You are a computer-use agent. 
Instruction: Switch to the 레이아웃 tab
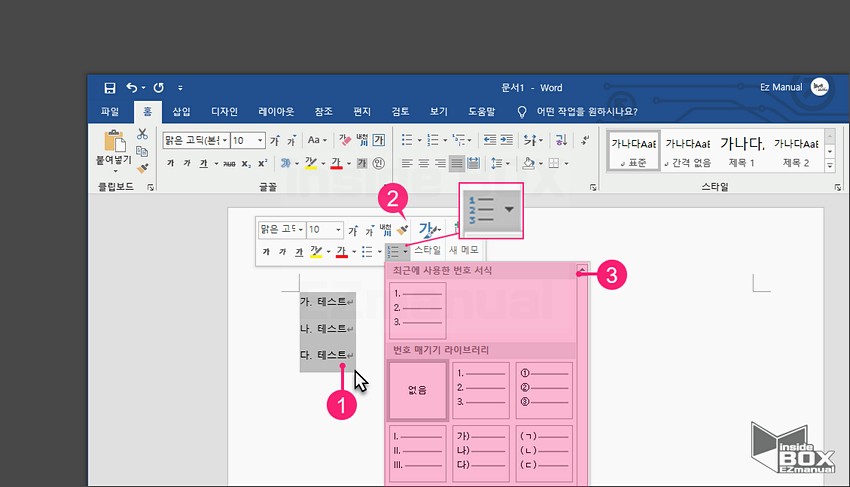(x=276, y=112)
